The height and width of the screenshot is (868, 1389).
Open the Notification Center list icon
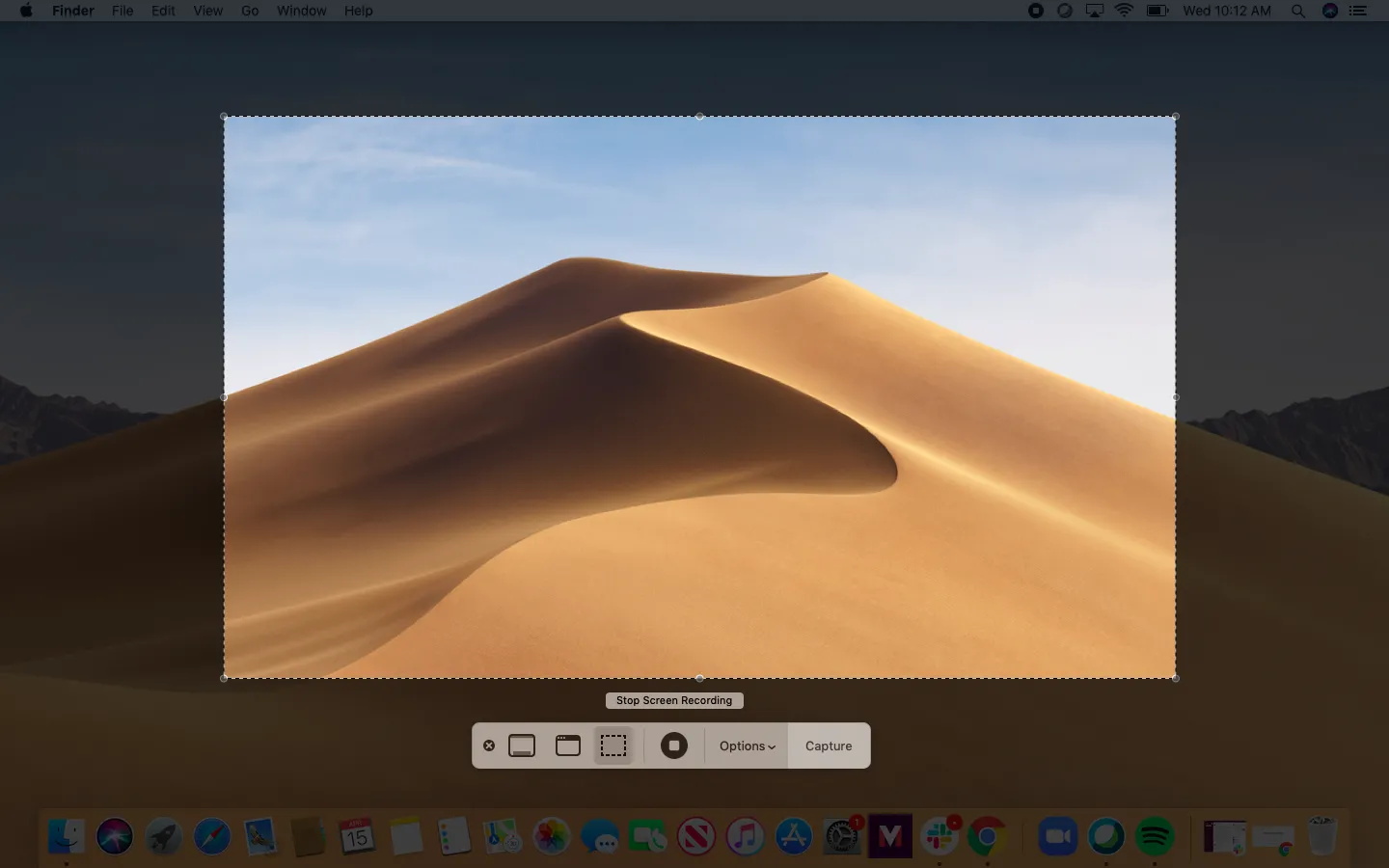1358,11
